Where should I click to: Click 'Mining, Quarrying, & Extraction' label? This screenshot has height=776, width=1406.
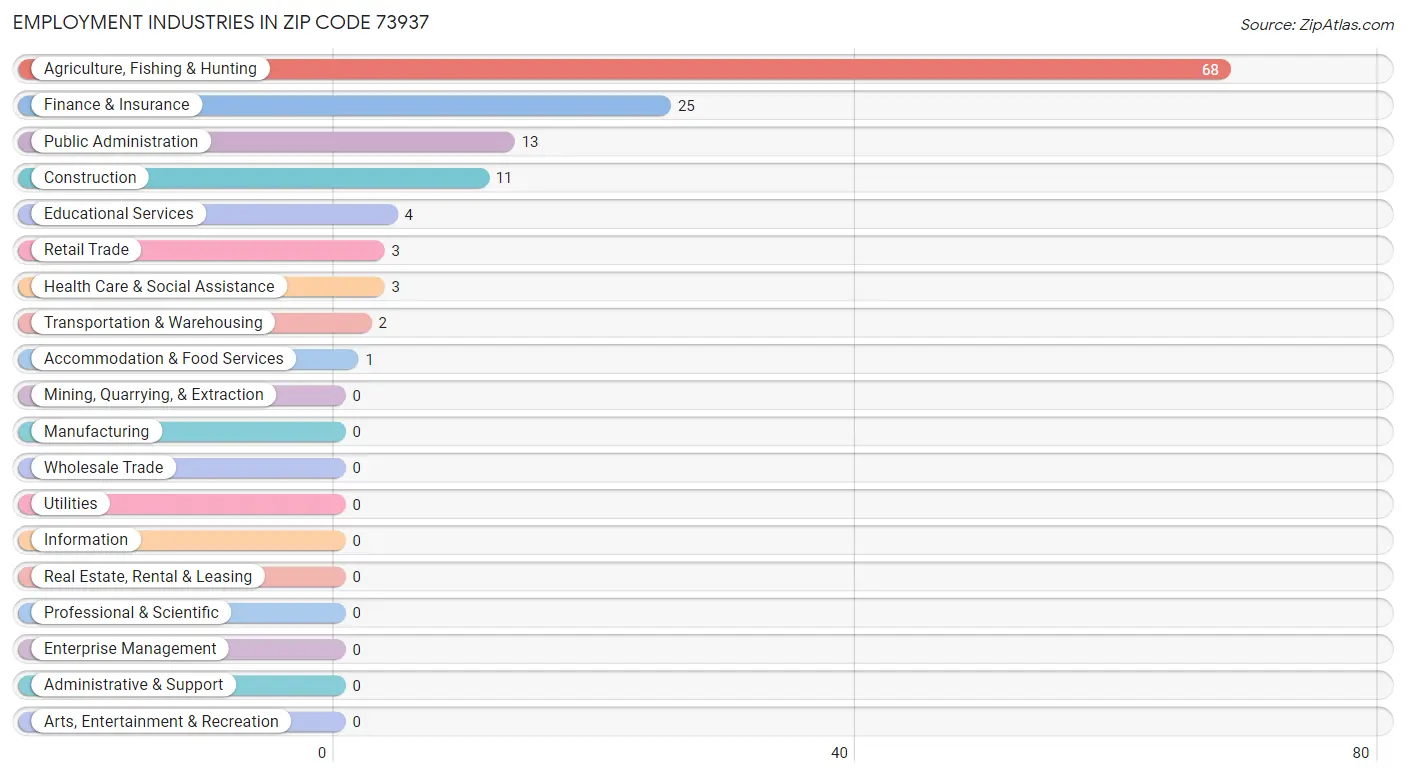point(154,395)
